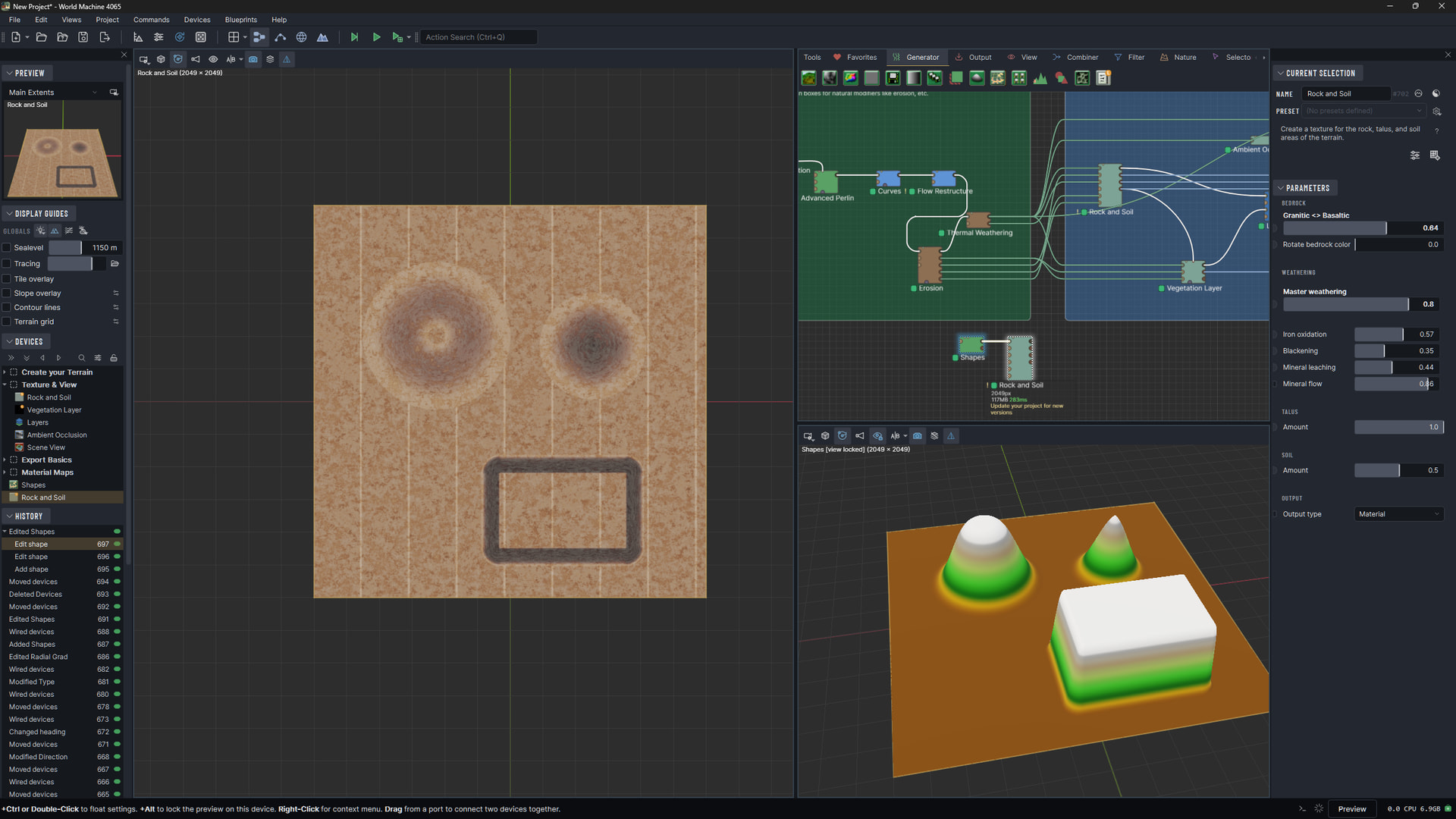Click the Preview button in status bar

click(x=1352, y=809)
